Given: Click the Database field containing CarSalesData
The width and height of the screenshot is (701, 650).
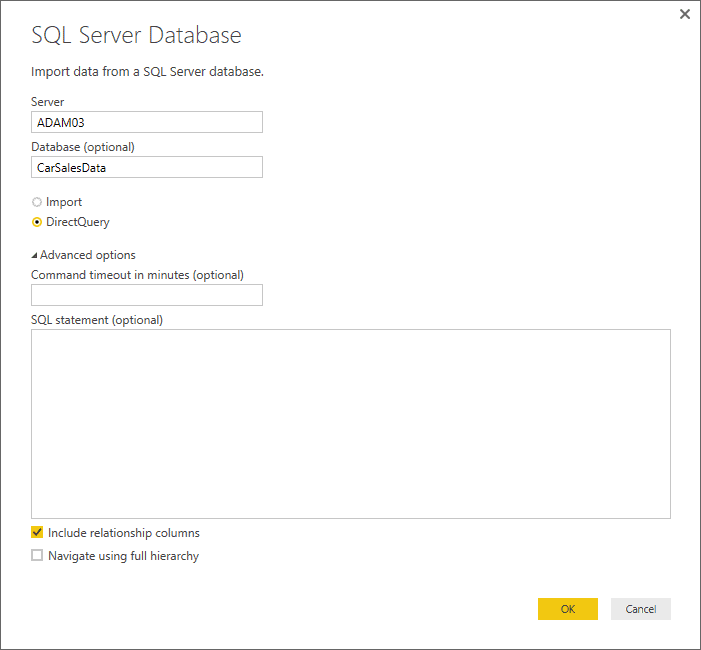Looking at the screenshot, I should (147, 167).
